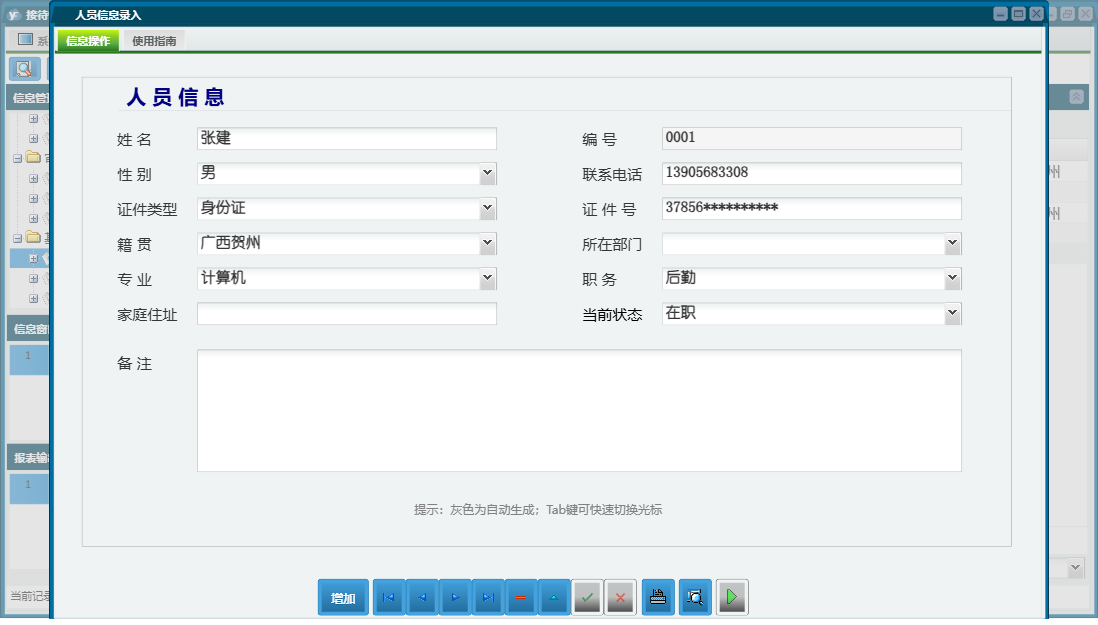Click inside the 备注 text area

coord(579,411)
